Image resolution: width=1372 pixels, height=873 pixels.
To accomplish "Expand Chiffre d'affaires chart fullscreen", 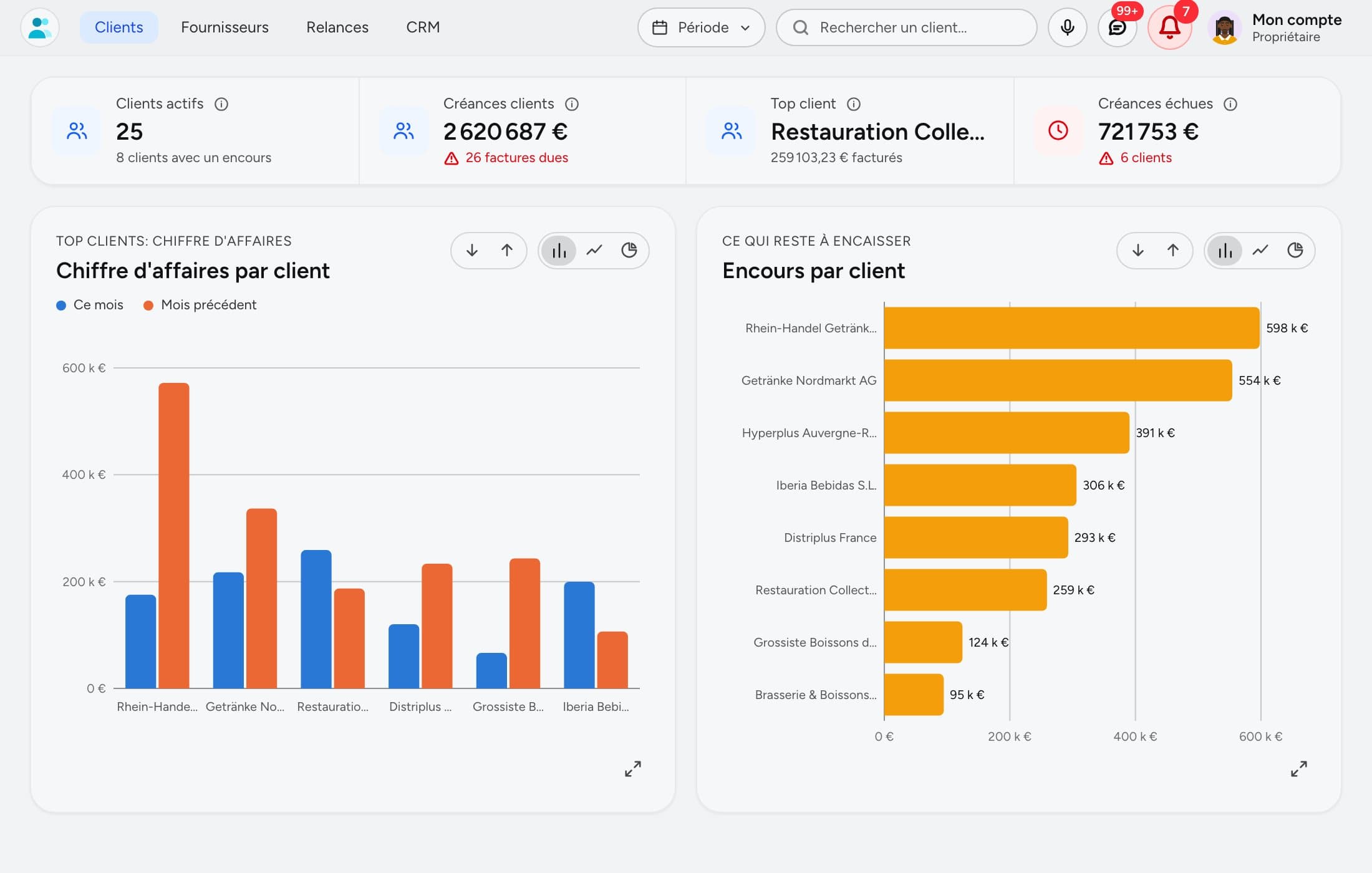I will coord(632,769).
